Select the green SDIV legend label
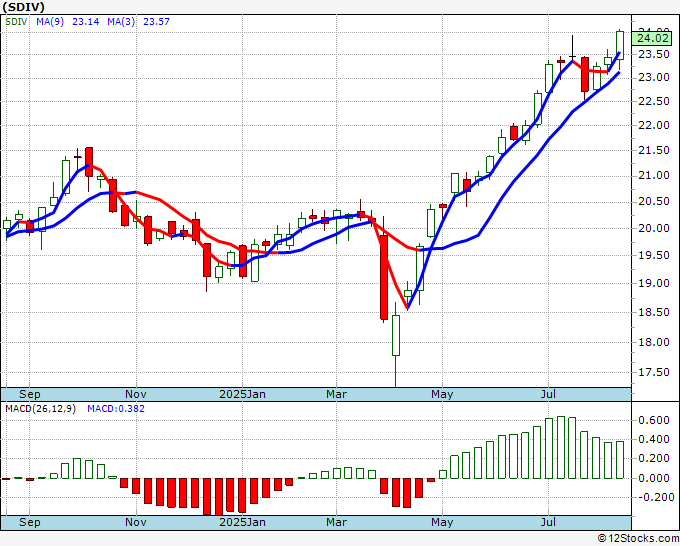The height and width of the screenshot is (546, 680). tap(16, 22)
